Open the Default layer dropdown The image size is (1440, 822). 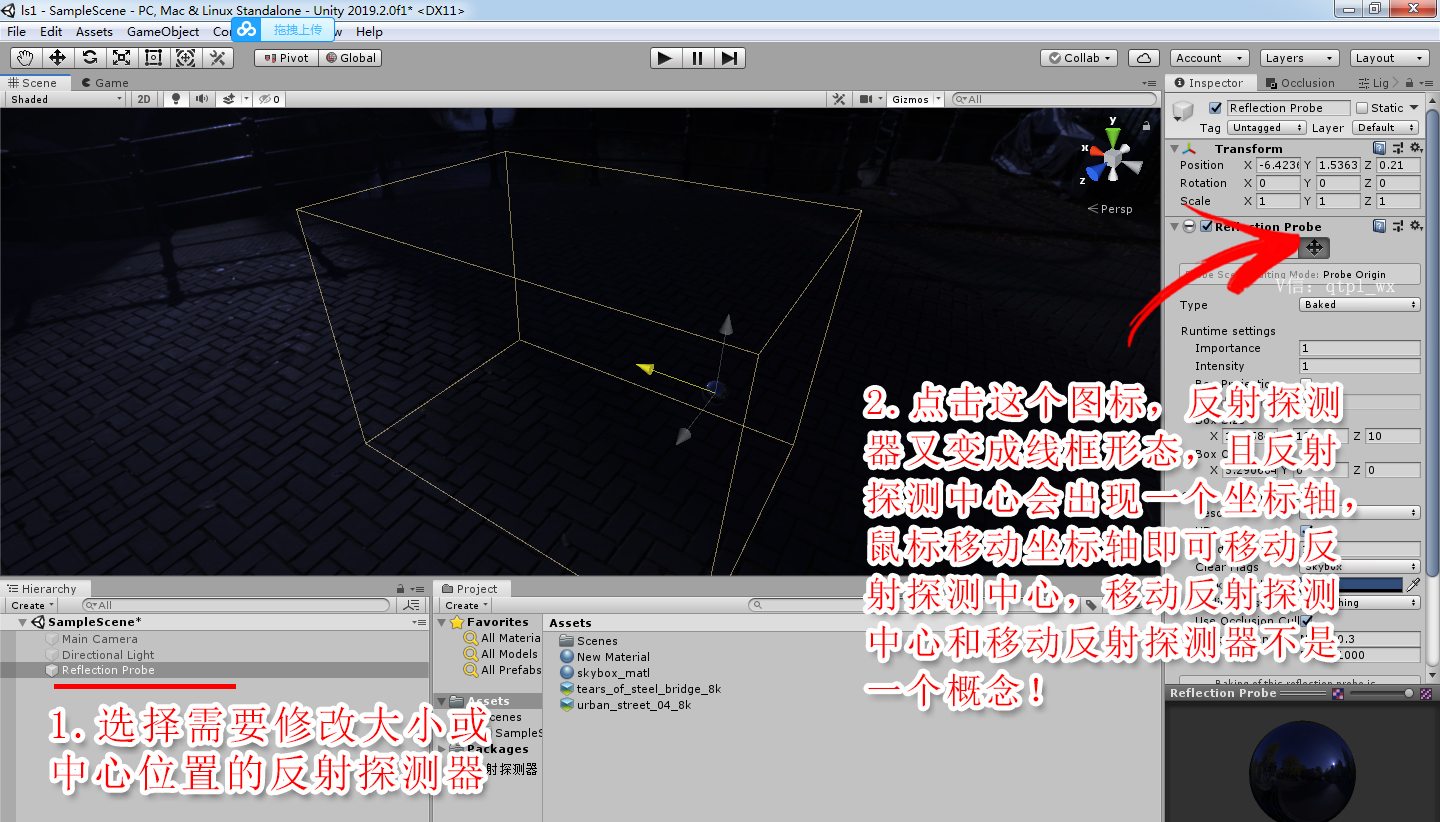pos(1386,127)
